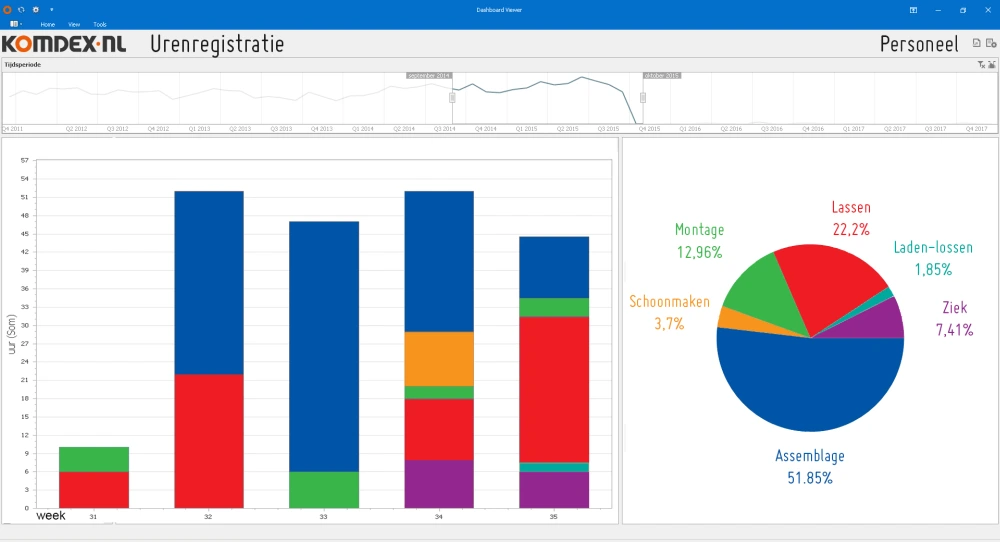Click the export icon next to Personeel
This screenshot has width=1000, height=542.
pos(976,44)
